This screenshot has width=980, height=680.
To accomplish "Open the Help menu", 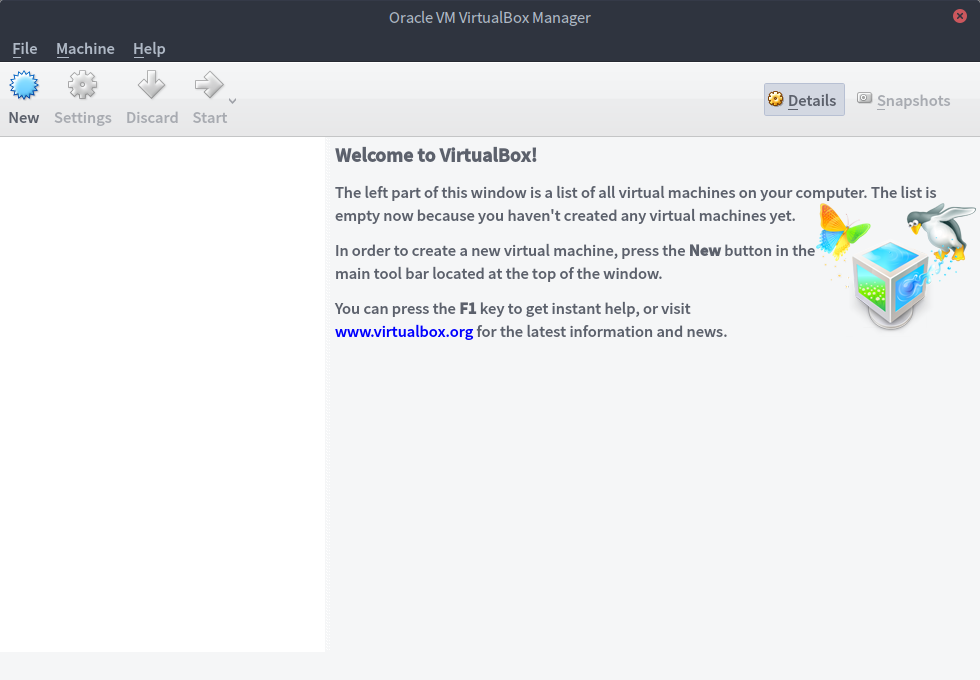I will tap(149, 49).
